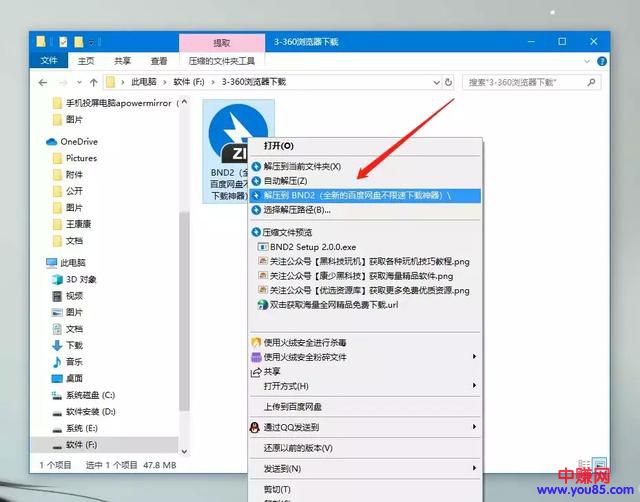640x502 pixels.
Task: Open the help question mark icon
Action: tap(602, 61)
